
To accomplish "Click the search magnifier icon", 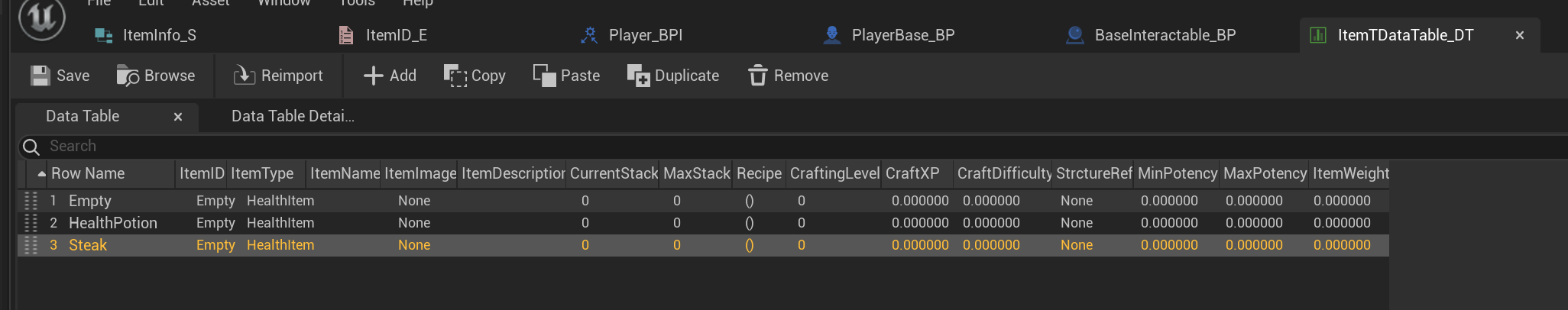I will click(31, 147).
